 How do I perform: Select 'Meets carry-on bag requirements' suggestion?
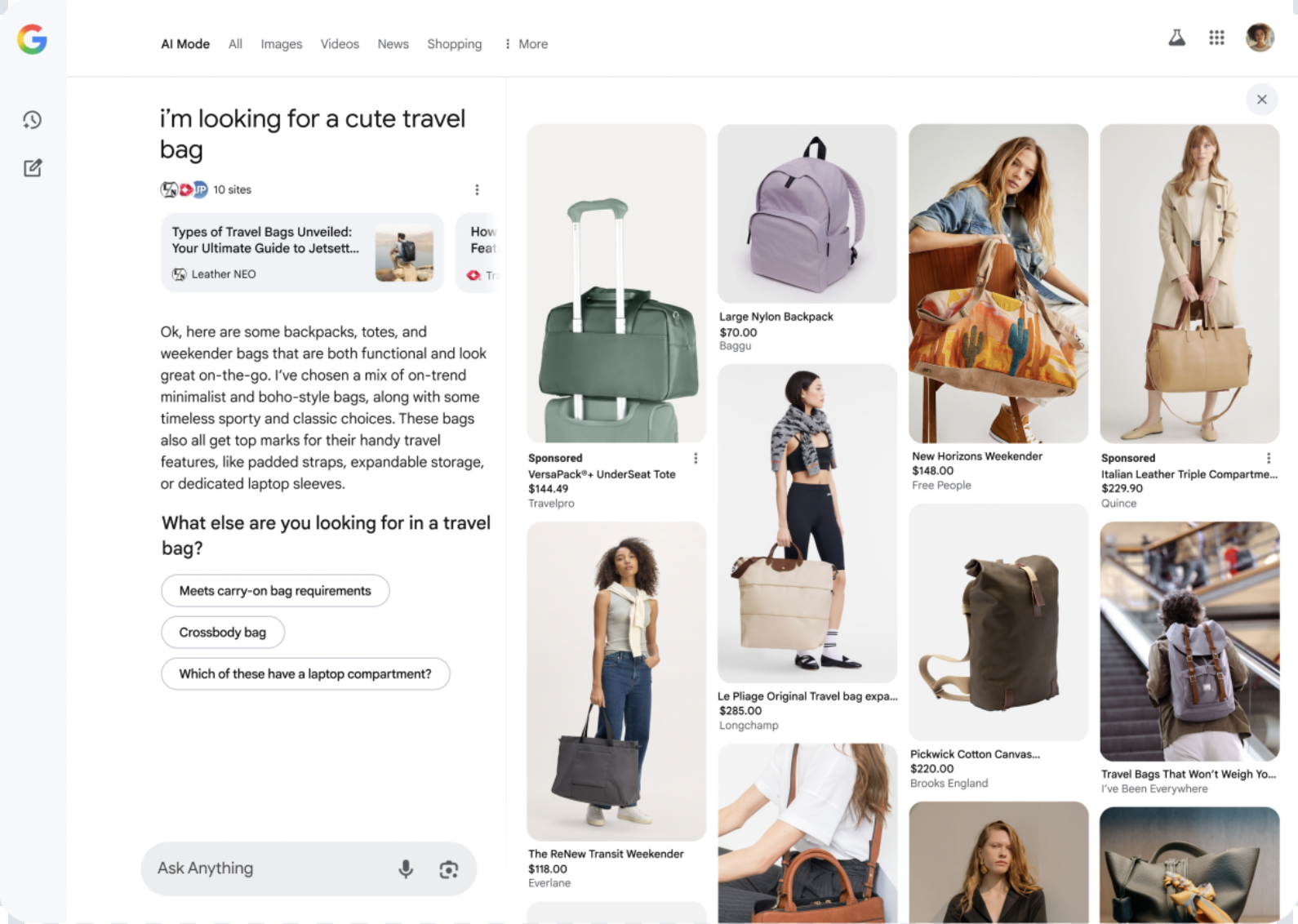click(275, 591)
